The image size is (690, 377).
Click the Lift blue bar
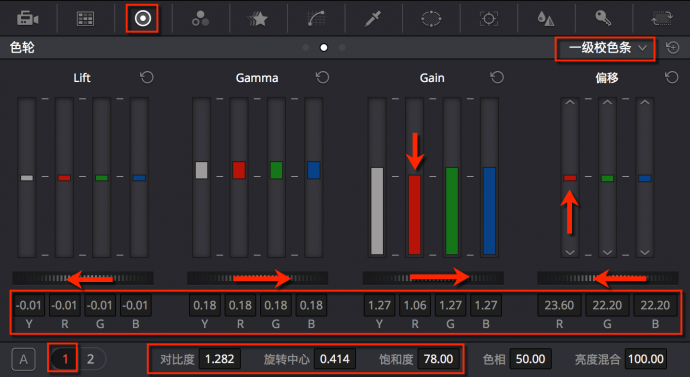coord(139,177)
